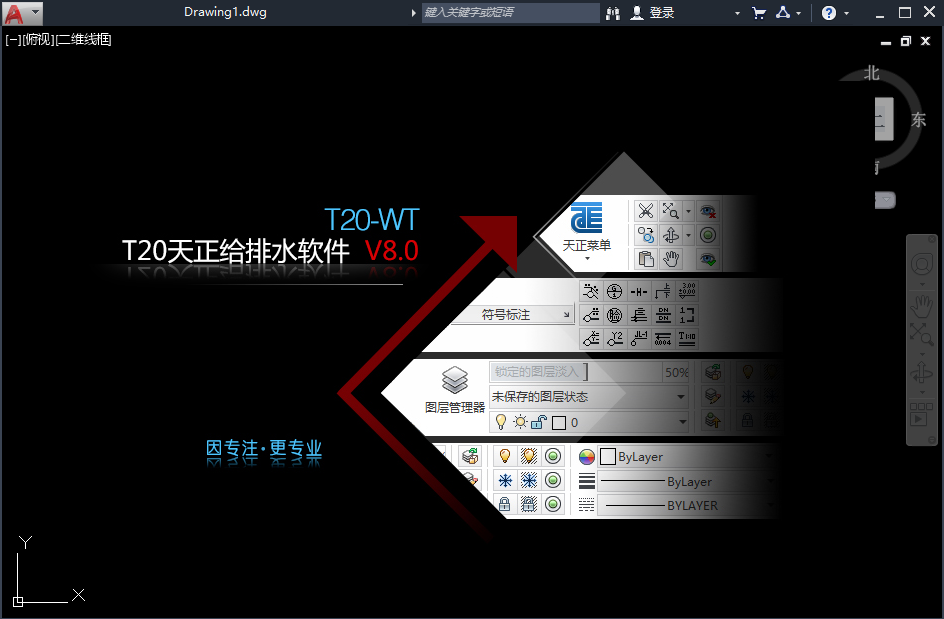Image resolution: width=944 pixels, height=619 pixels.
Task: Open the [俯视] view controls menu
Action: coord(38,40)
